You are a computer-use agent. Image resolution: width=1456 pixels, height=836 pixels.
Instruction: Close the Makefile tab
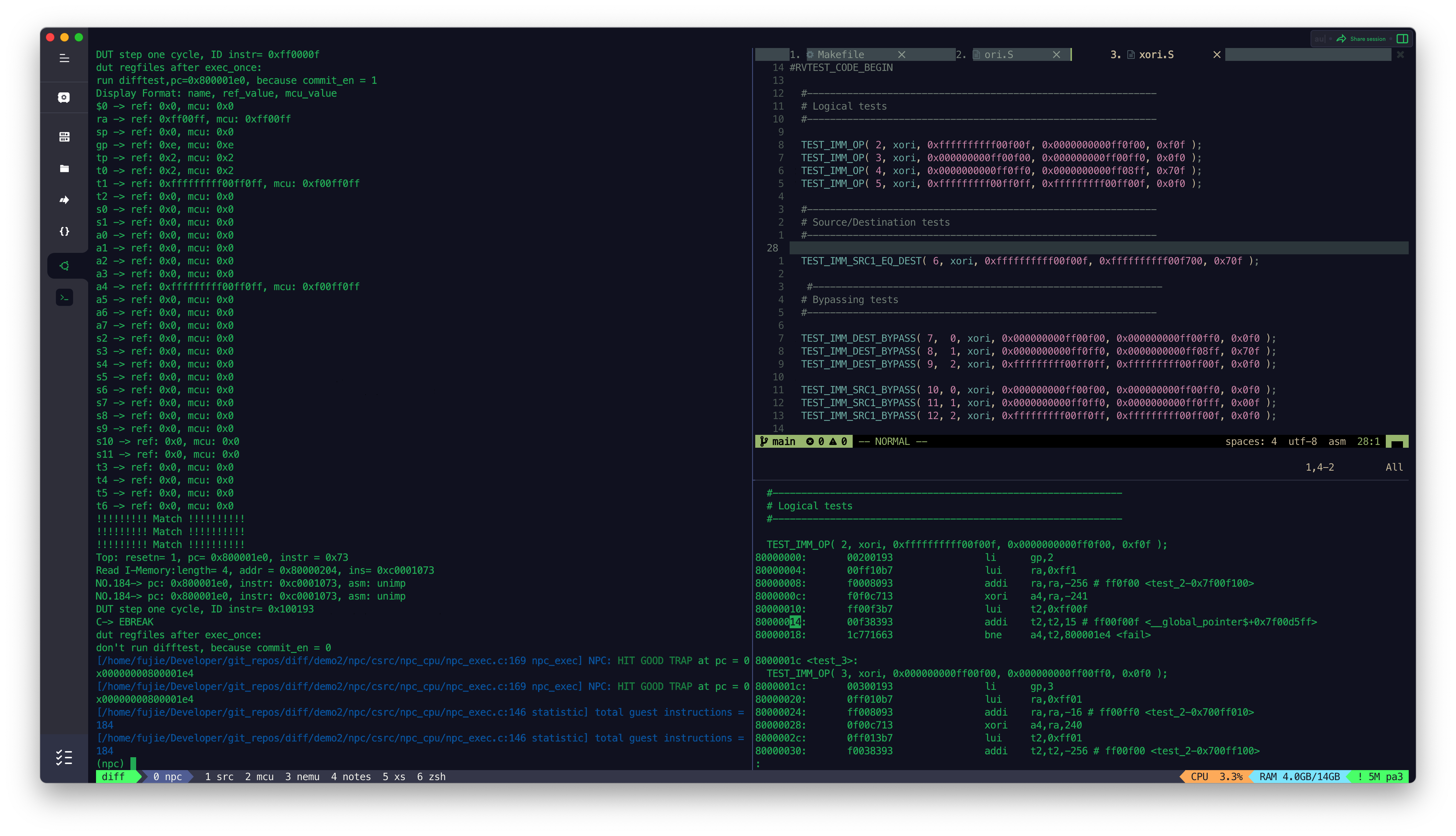coord(901,54)
